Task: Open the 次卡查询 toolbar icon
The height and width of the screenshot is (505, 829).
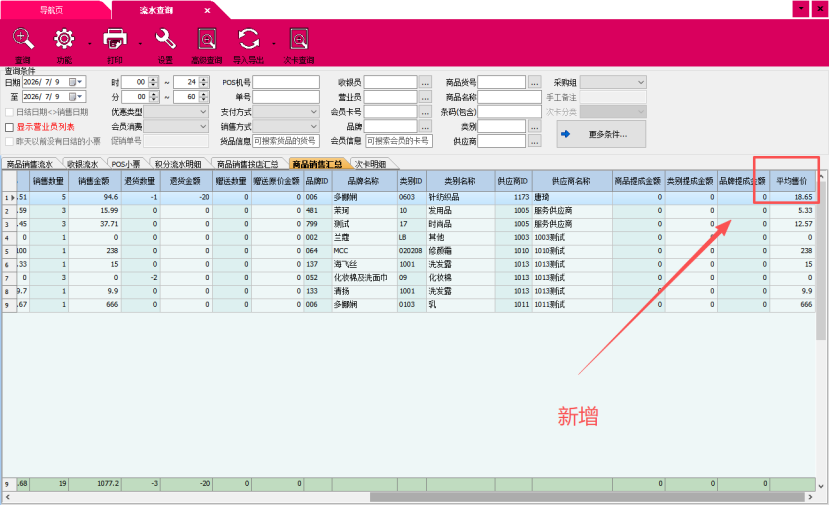Action: [x=299, y=39]
